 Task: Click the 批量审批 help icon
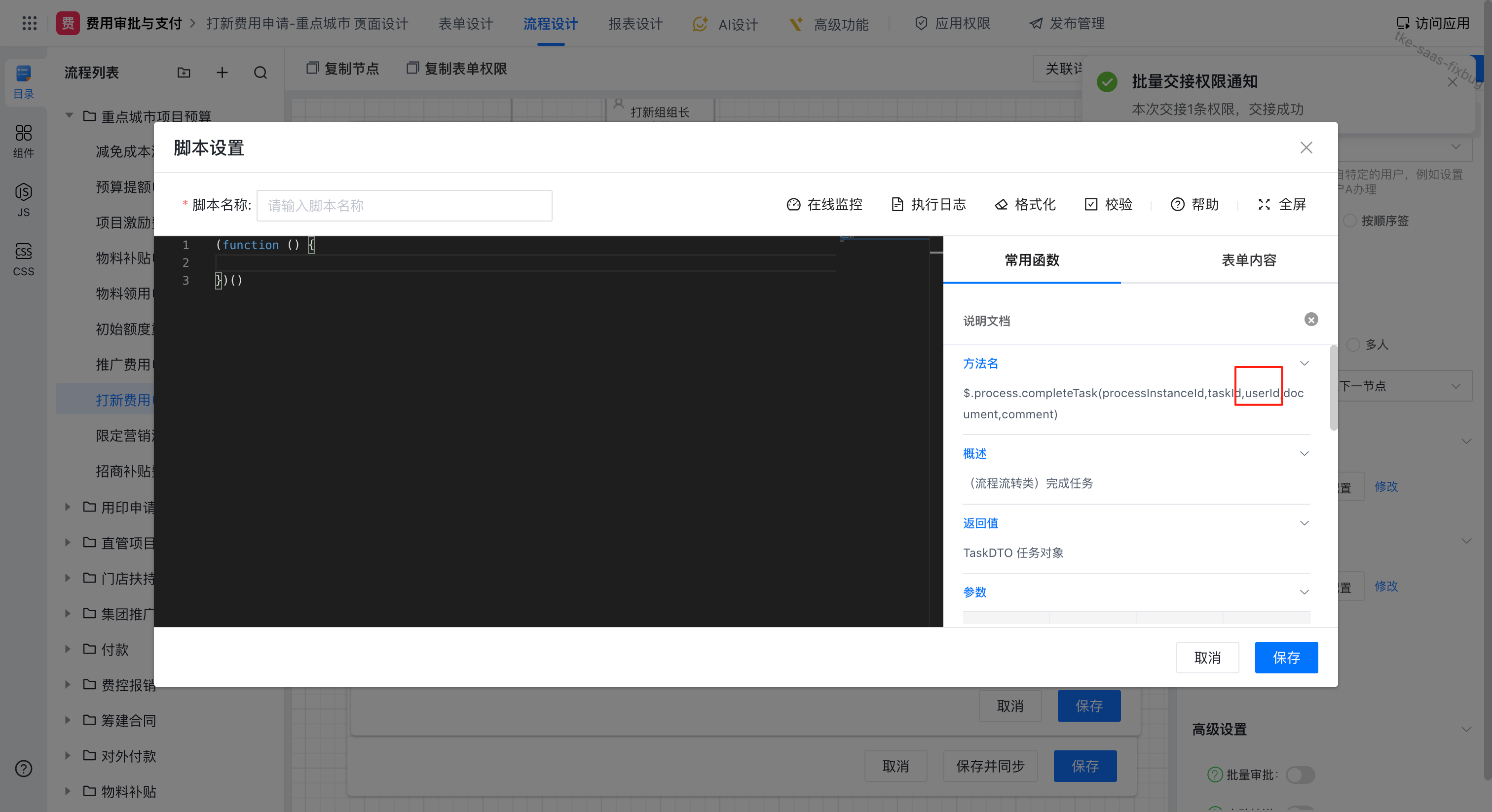coord(1215,775)
